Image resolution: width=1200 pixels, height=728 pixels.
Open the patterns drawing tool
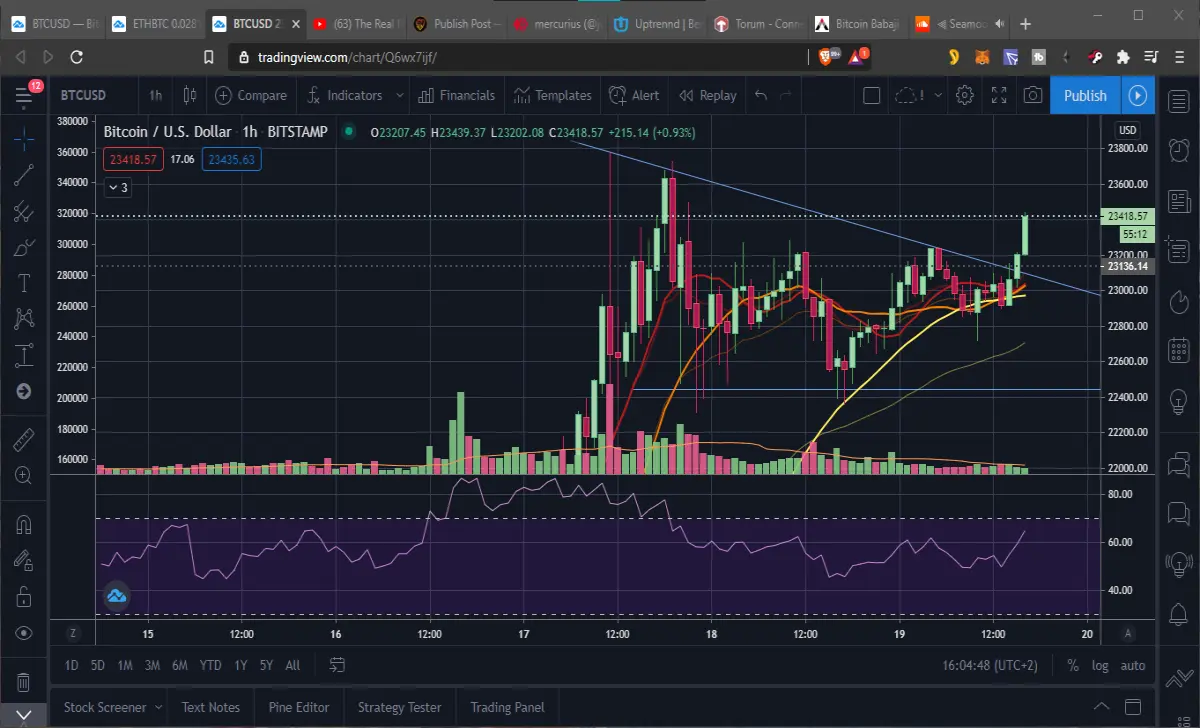point(24,319)
